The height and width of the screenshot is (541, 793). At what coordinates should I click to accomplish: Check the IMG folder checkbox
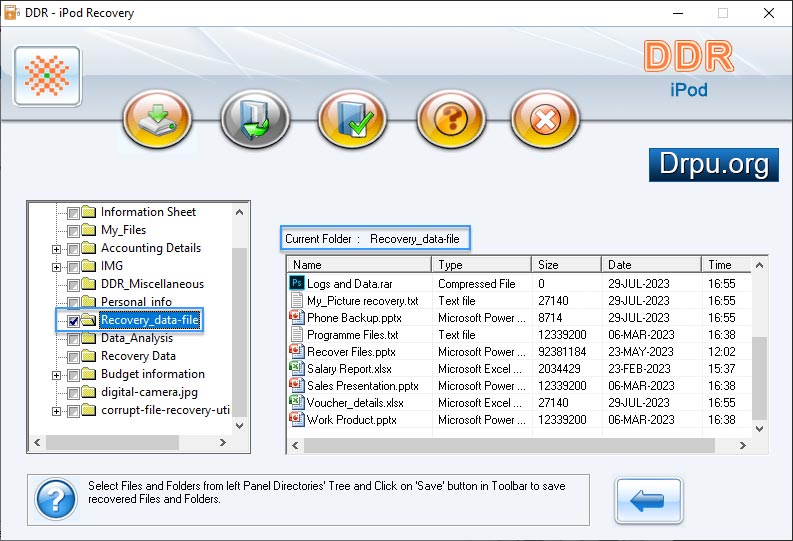[73, 267]
